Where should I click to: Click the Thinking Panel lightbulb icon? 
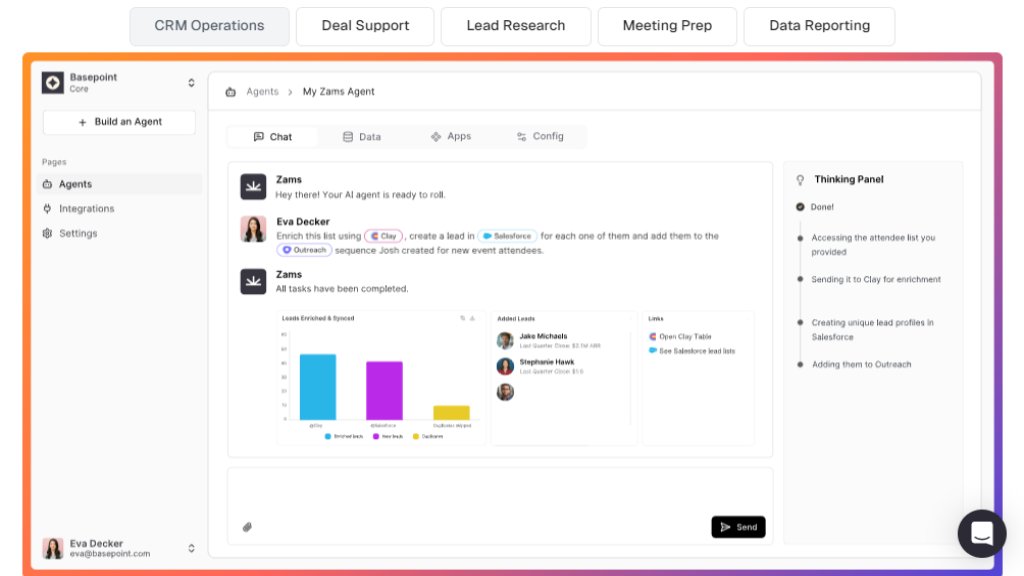800,180
